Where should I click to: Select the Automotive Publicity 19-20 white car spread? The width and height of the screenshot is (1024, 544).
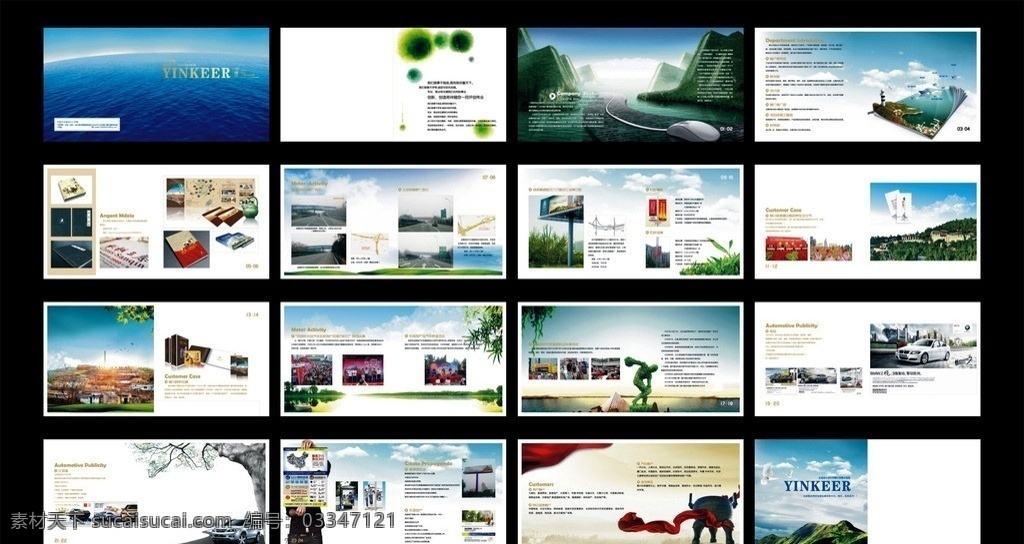click(867, 359)
